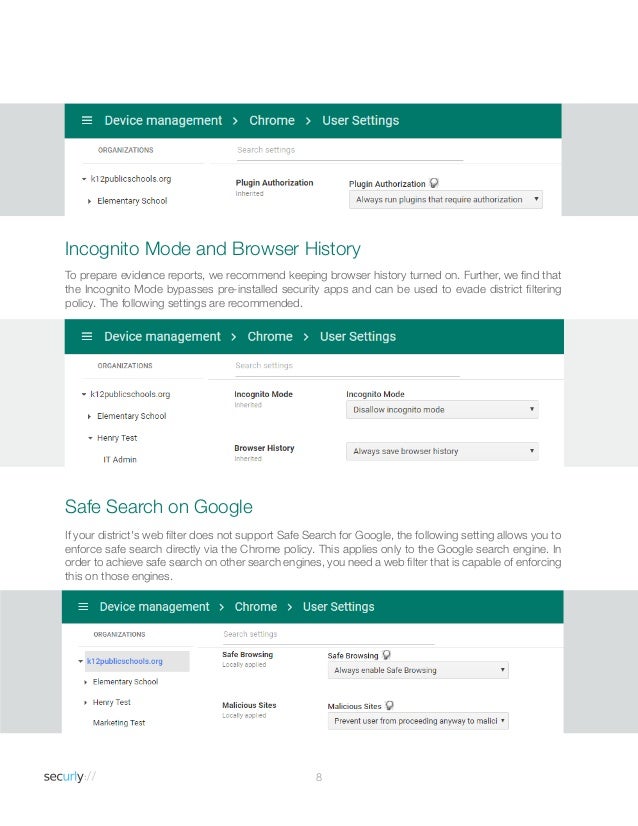Select Henry Test in Incognito Mode org tree
The width and height of the screenshot is (638, 826).
click(117, 438)
